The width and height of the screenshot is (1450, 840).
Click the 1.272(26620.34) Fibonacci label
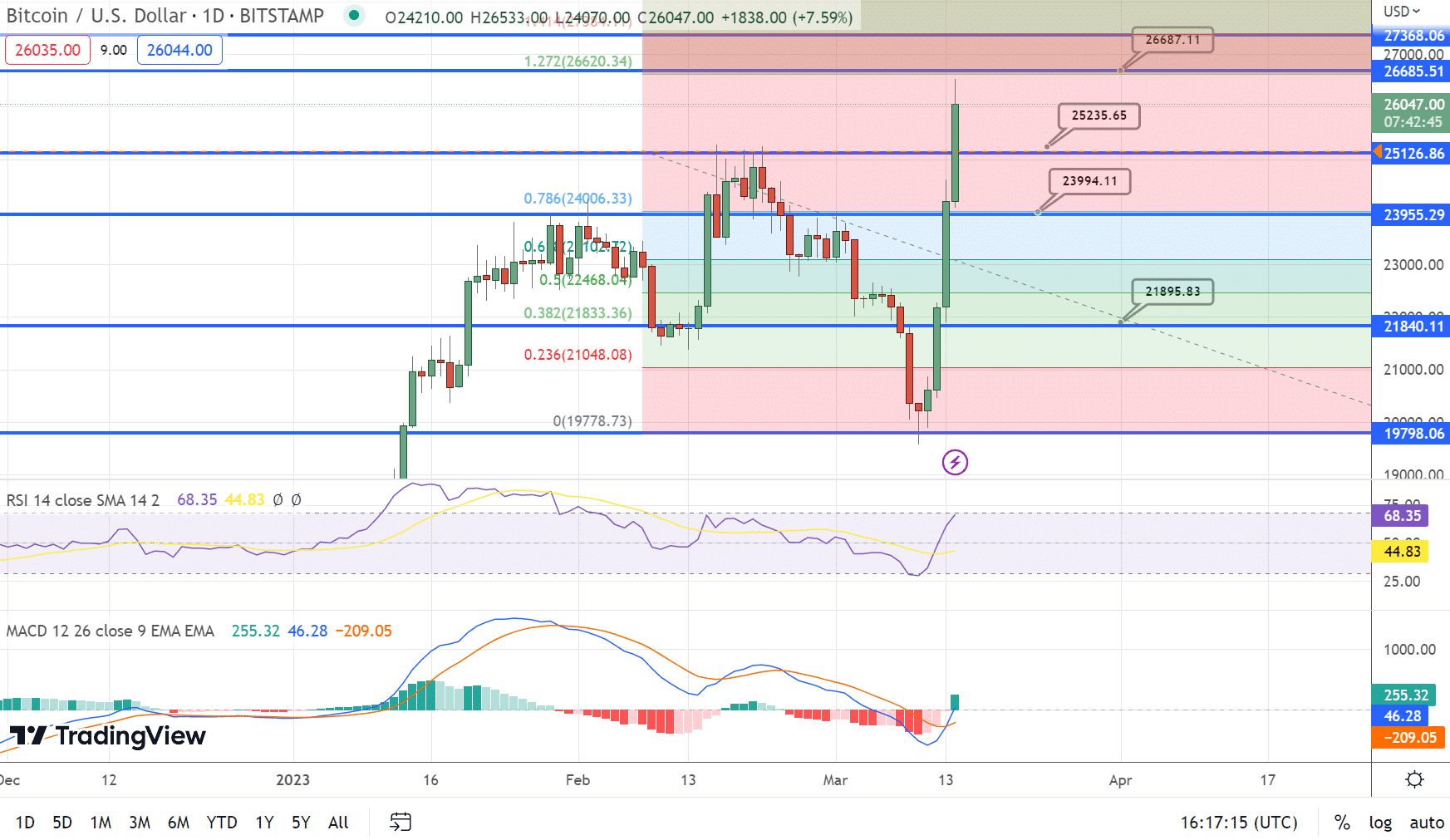578,61
